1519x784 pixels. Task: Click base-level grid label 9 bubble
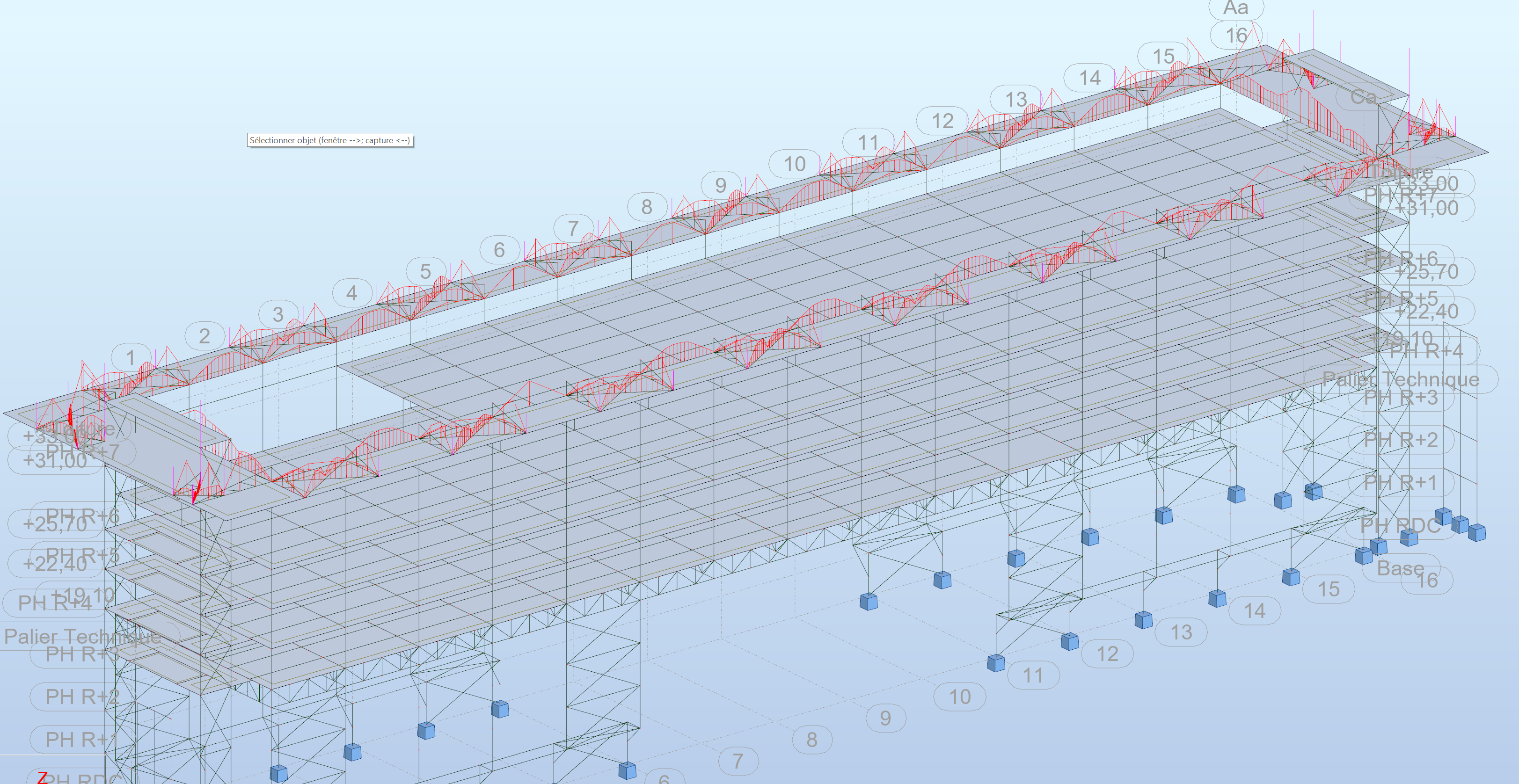(x=886, y=718)
